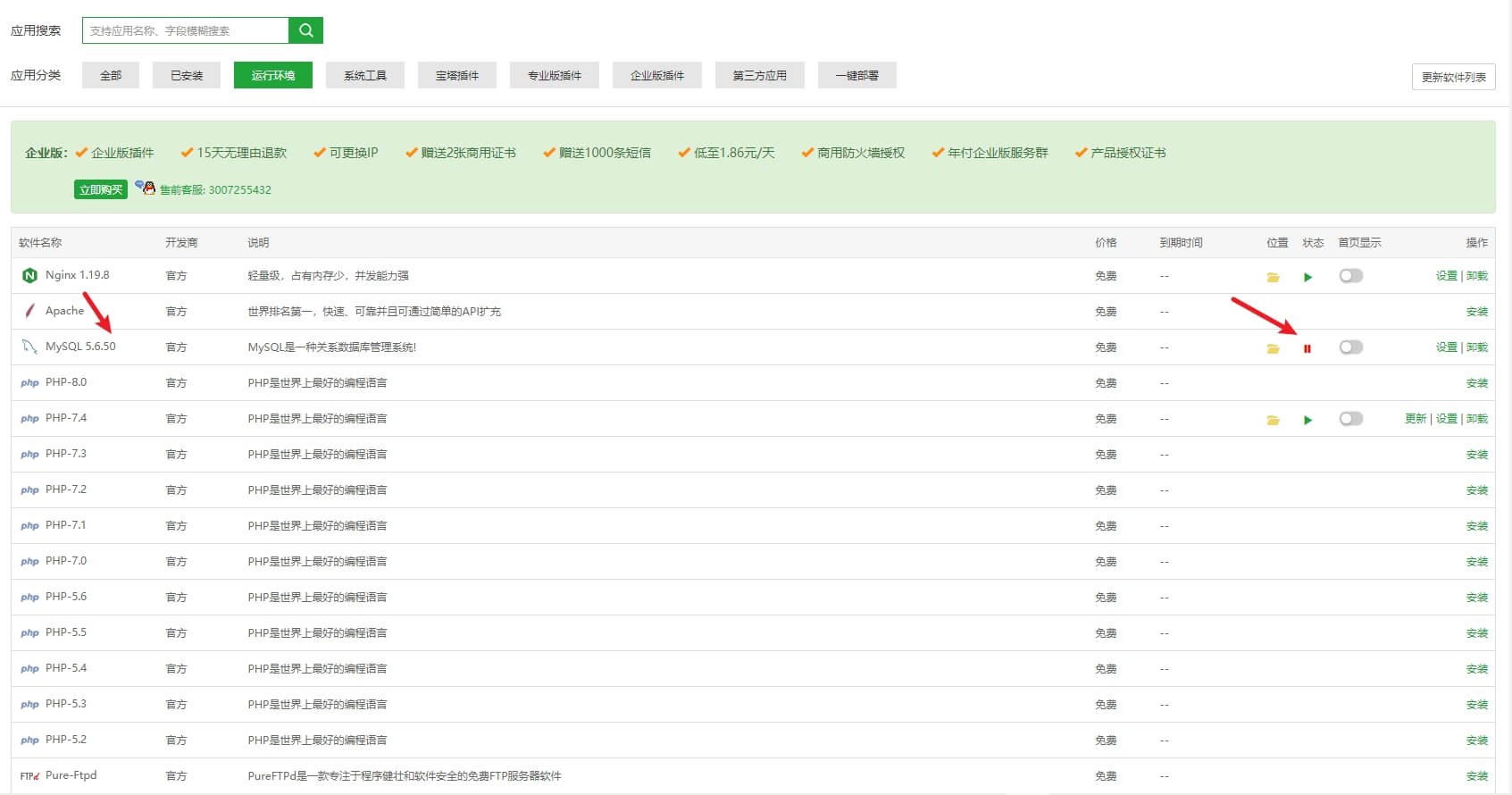Viewport: 1512px width, 795px height.
Task: Click the 更新软件列表 button
Action: point(1454,77)
